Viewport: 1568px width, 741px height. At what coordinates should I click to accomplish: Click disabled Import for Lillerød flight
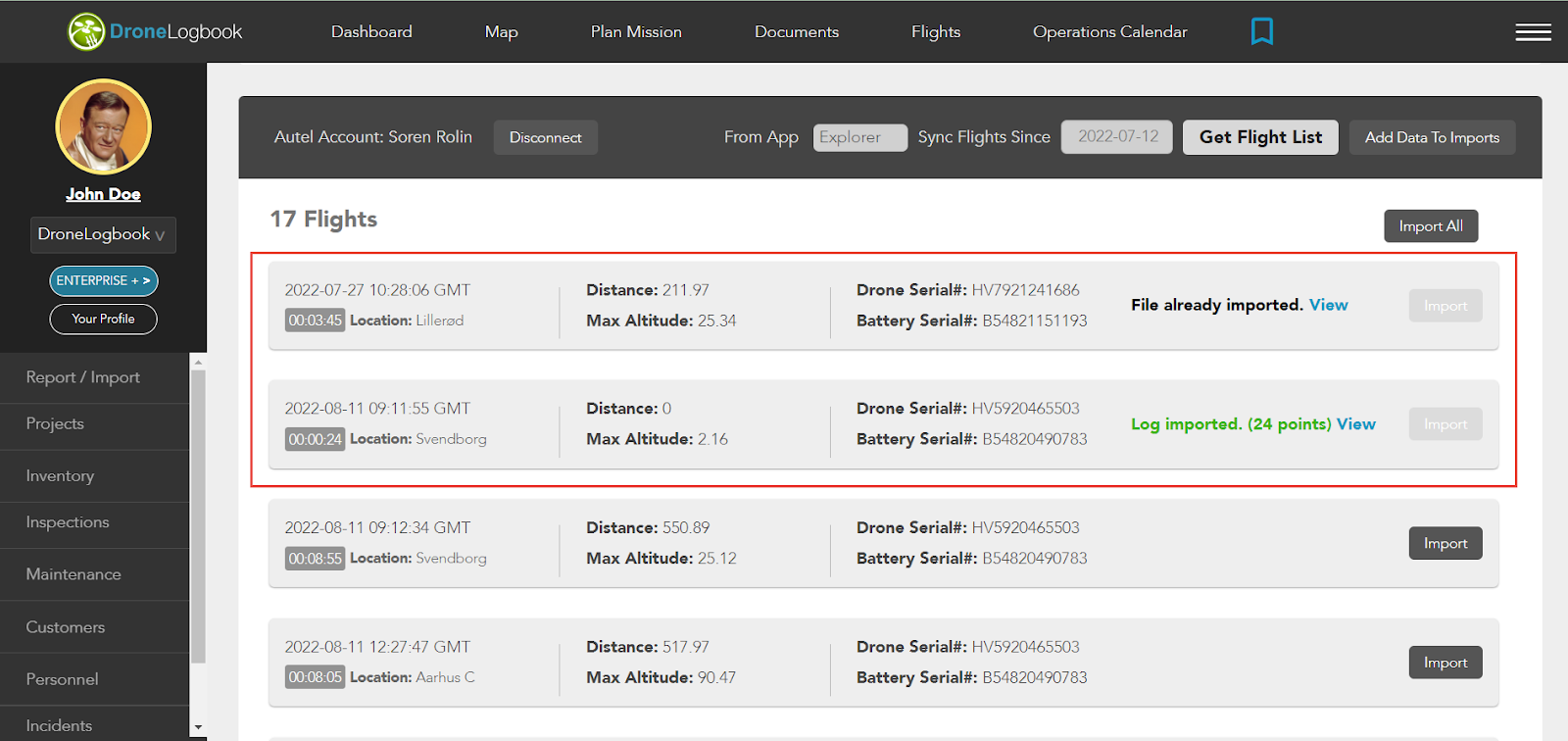pos(1445,306)
